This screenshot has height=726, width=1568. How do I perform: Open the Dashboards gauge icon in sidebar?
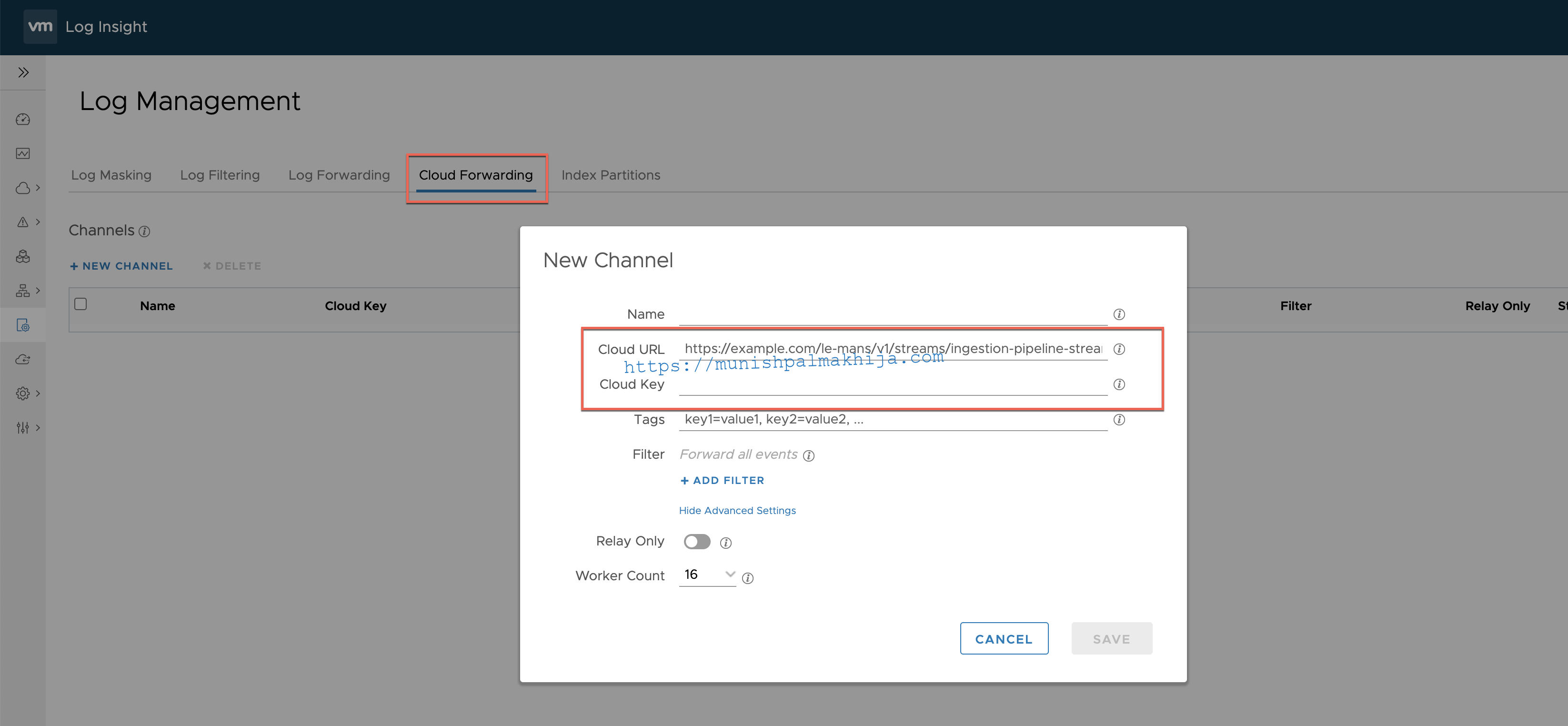point(23,119)
